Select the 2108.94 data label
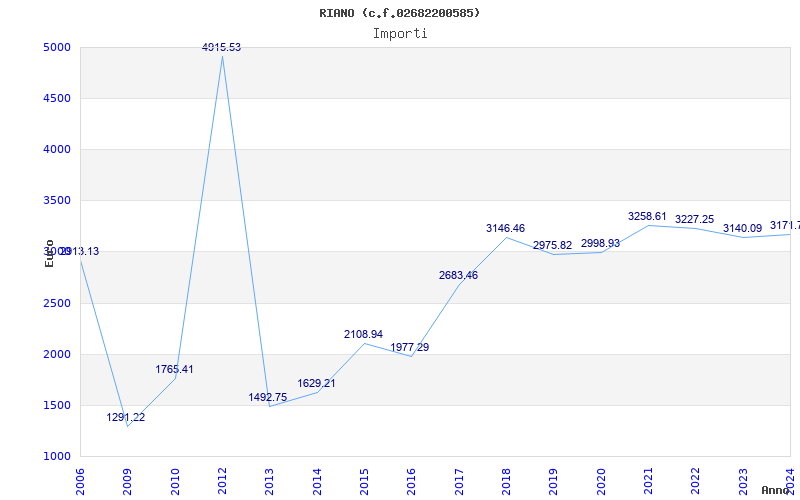 (363, 334)
